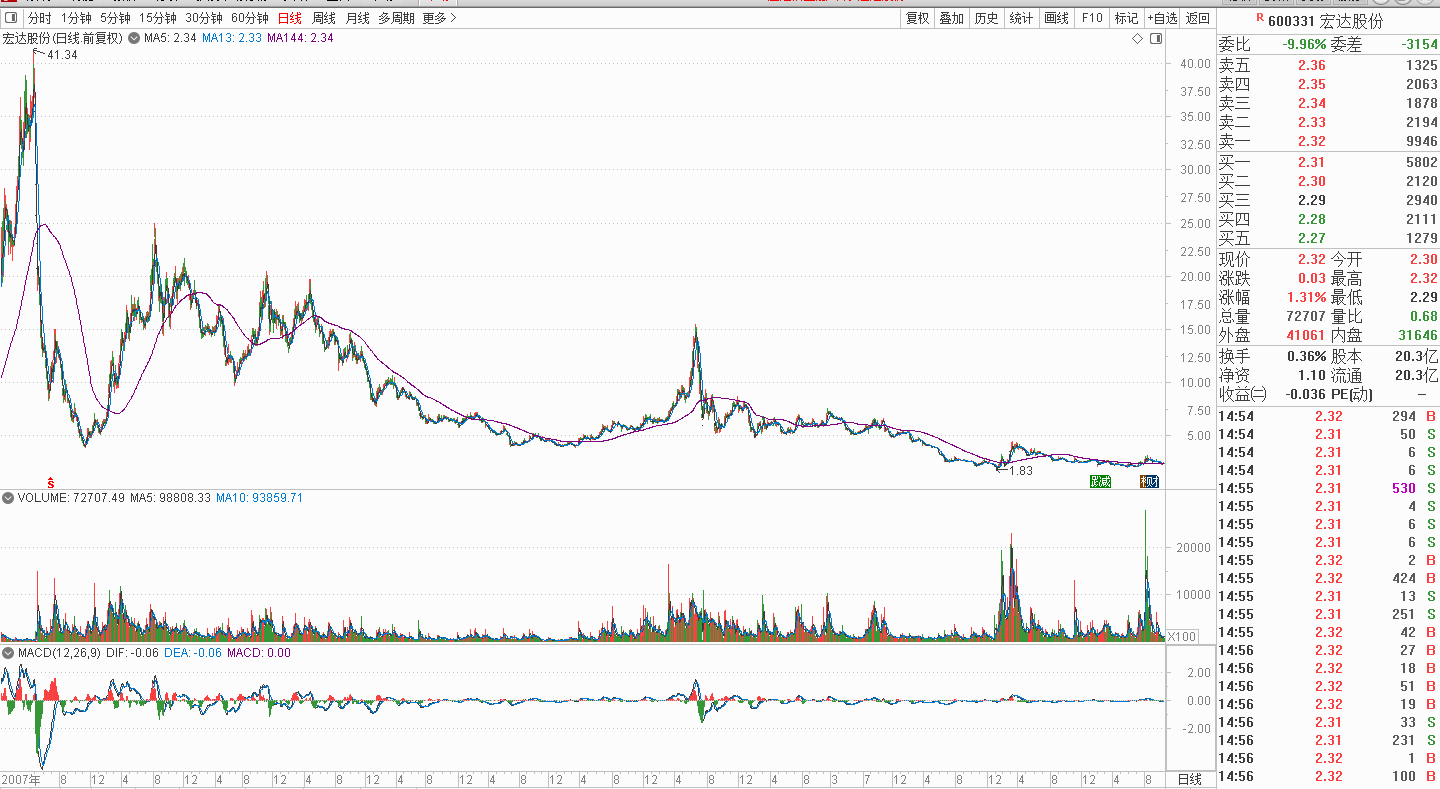The width and height of the screenshot is (1440, 789).
Task: Click the 2007年 date axis label
Action: click(x=20, y=779)
